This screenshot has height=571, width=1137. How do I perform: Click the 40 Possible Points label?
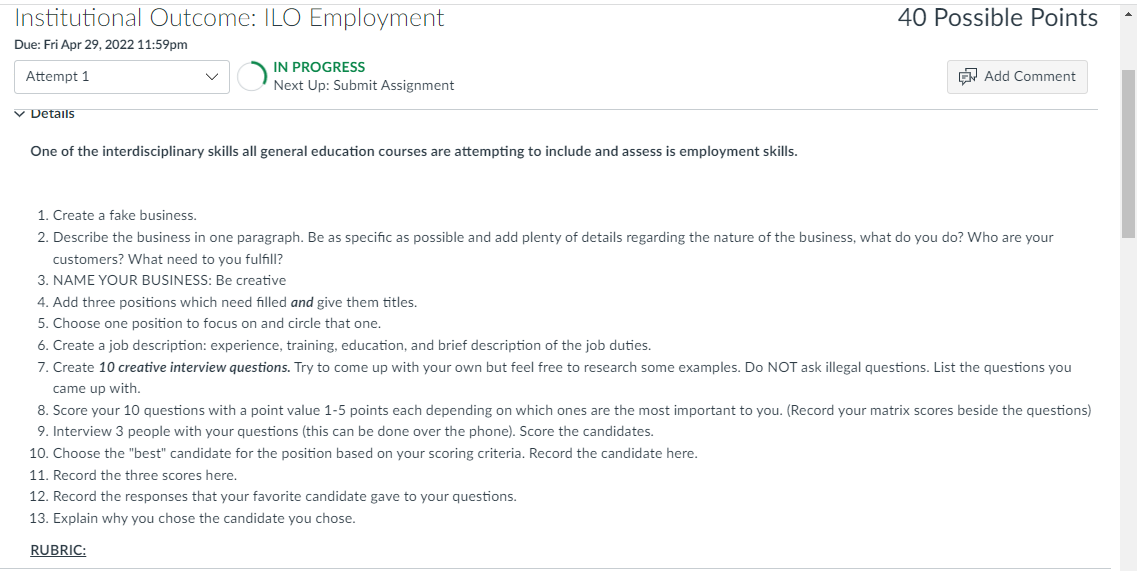(x=998, y=17)
